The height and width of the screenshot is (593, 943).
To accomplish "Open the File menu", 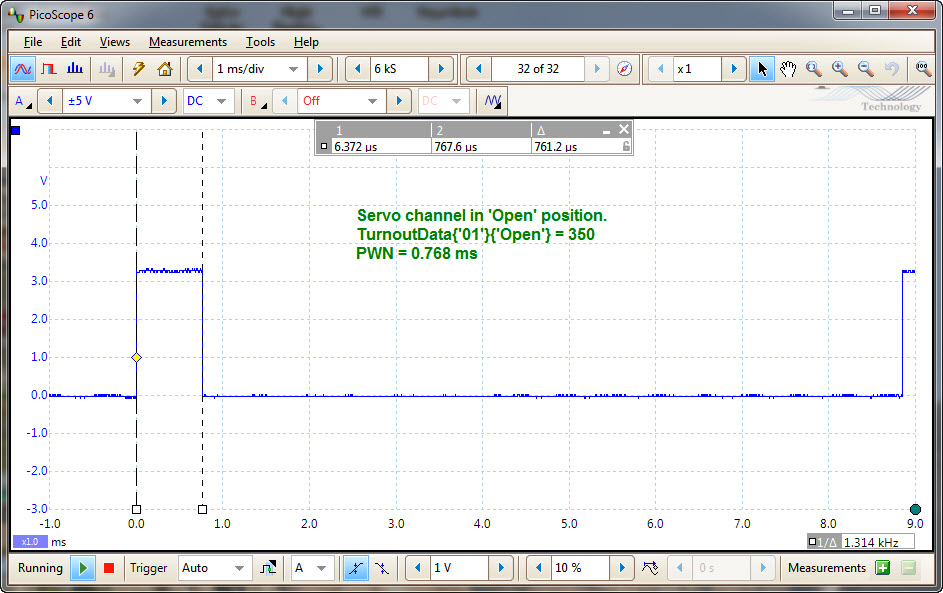I will [x=32, y=42].
